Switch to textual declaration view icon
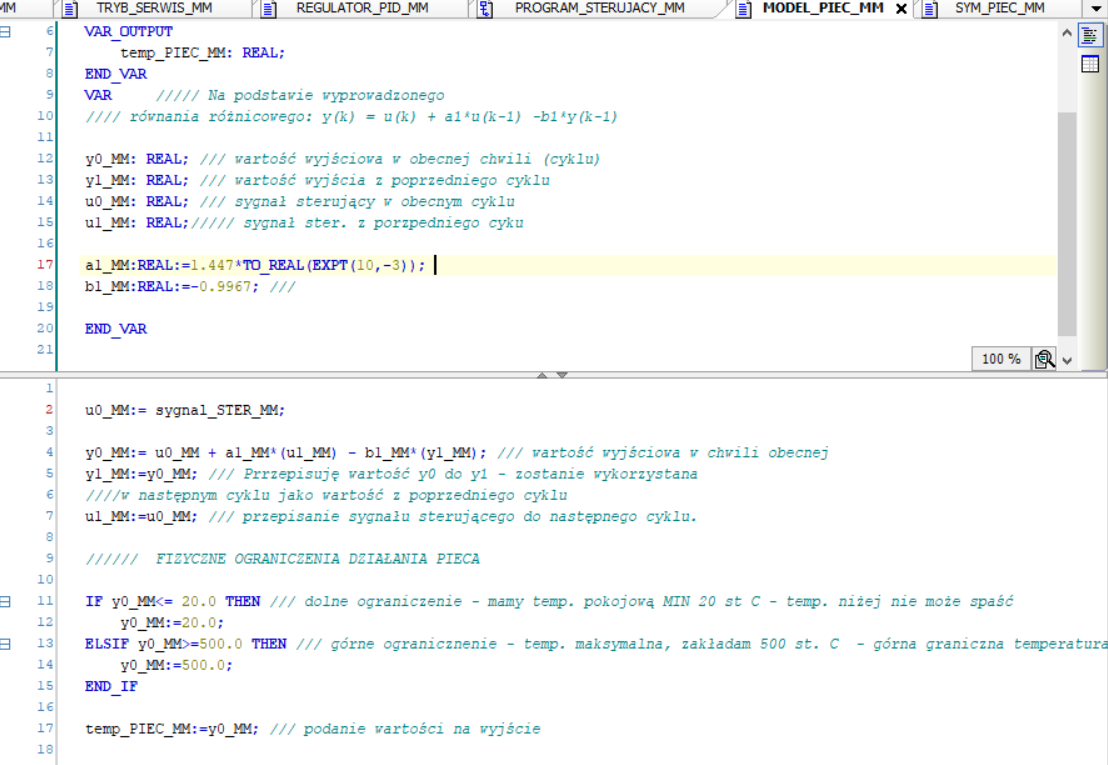 [x=1090, y=35]
